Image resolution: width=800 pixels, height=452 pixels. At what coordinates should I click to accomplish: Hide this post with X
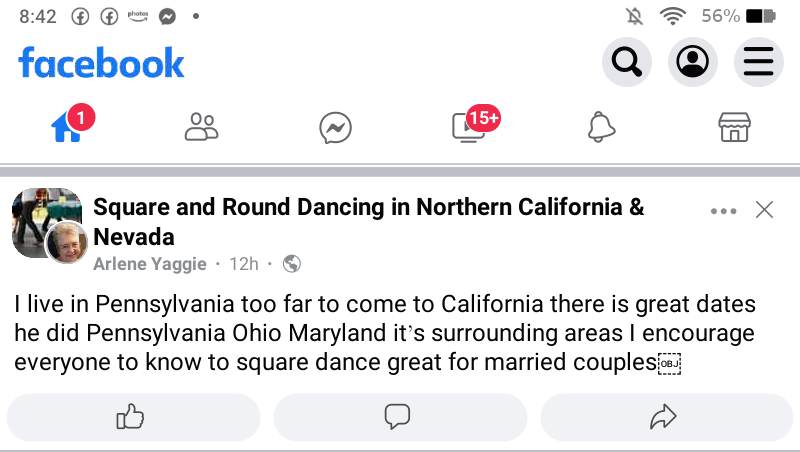tap(764, 210)
